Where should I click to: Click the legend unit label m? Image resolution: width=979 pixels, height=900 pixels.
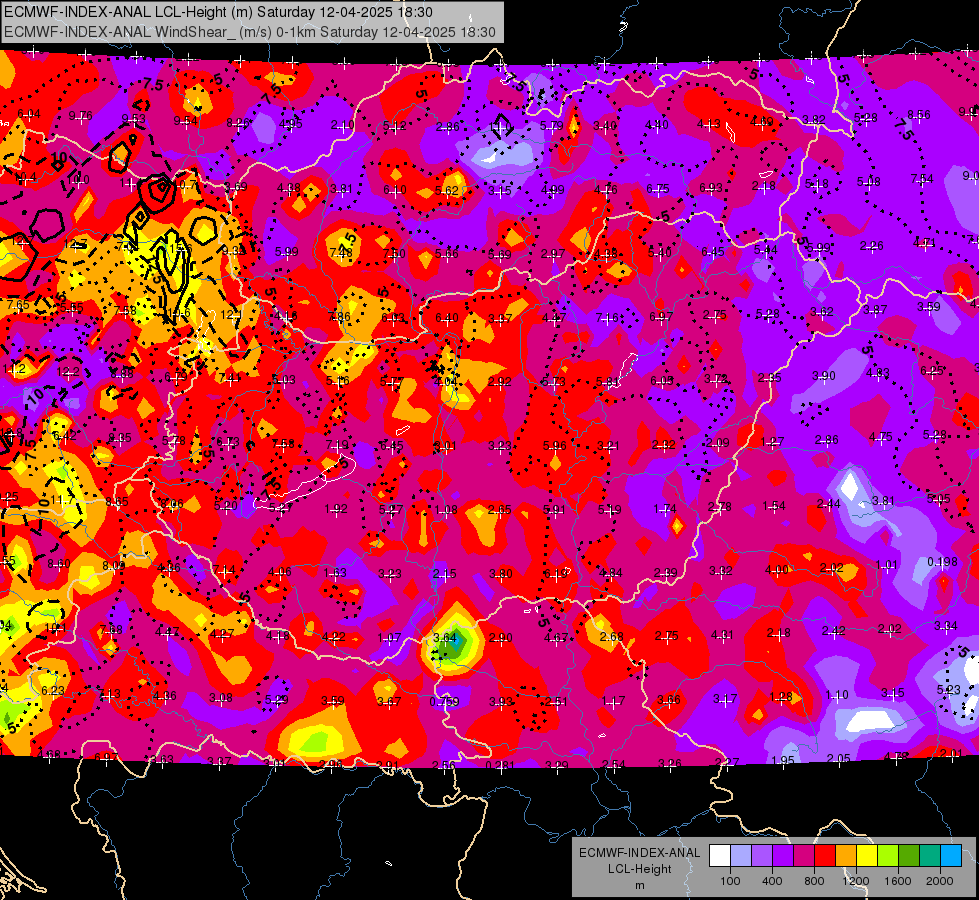(x=640, y=886)
